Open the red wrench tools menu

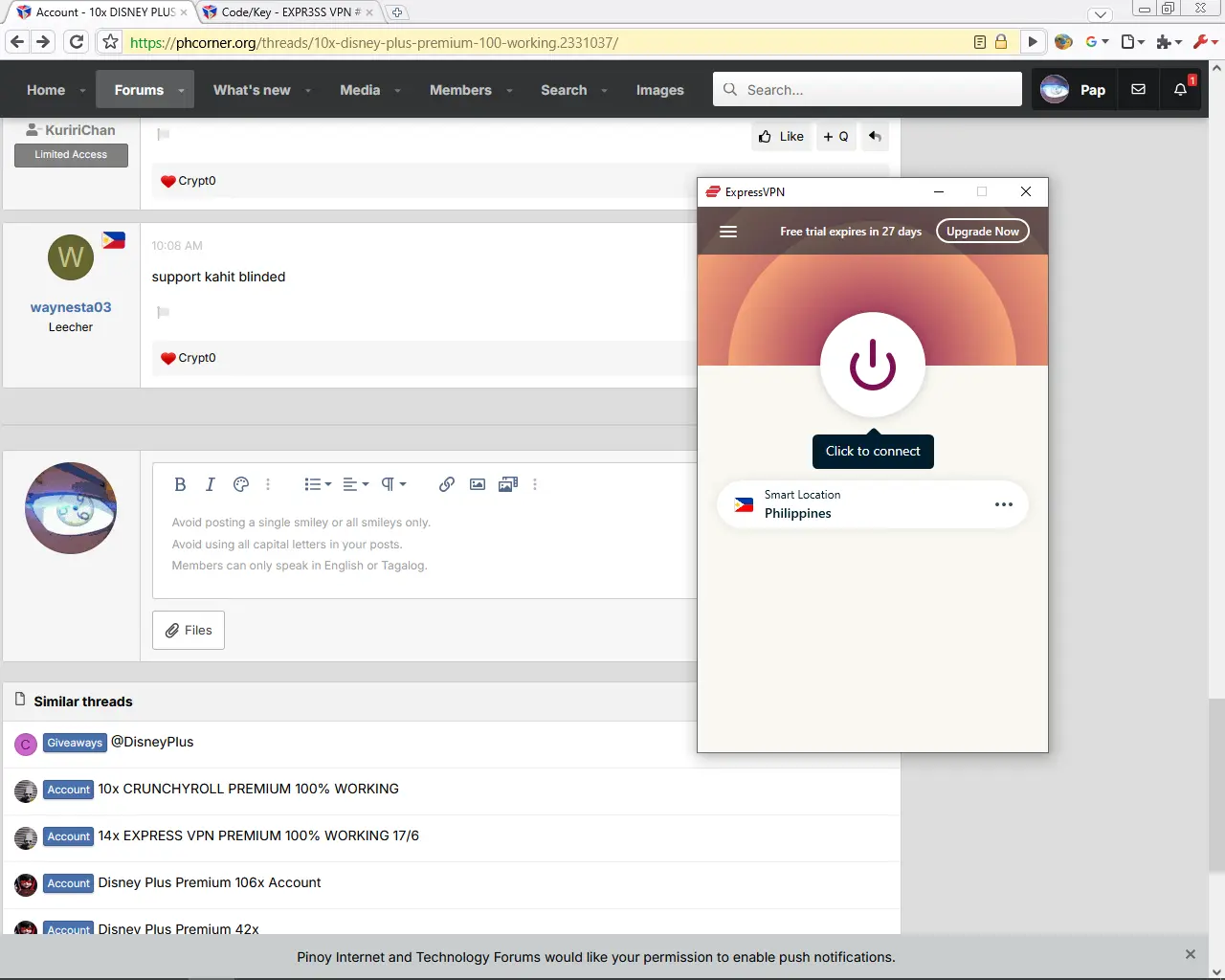(1205, 42)
